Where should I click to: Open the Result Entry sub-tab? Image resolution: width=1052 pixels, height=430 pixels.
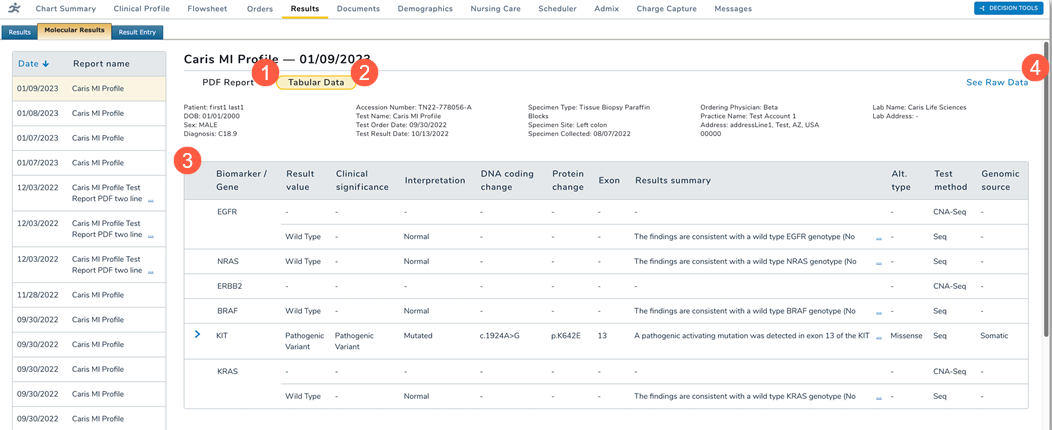coord(137,32)
